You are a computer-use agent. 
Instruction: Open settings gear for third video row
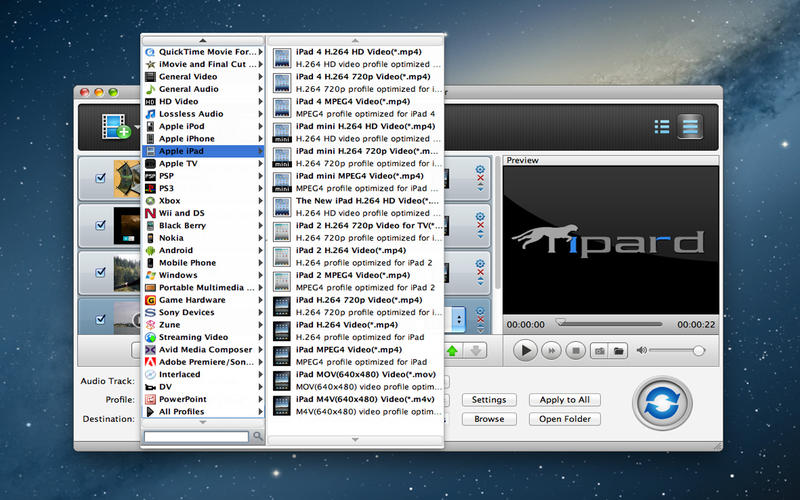pyautogui.click(x=480, y=264)
